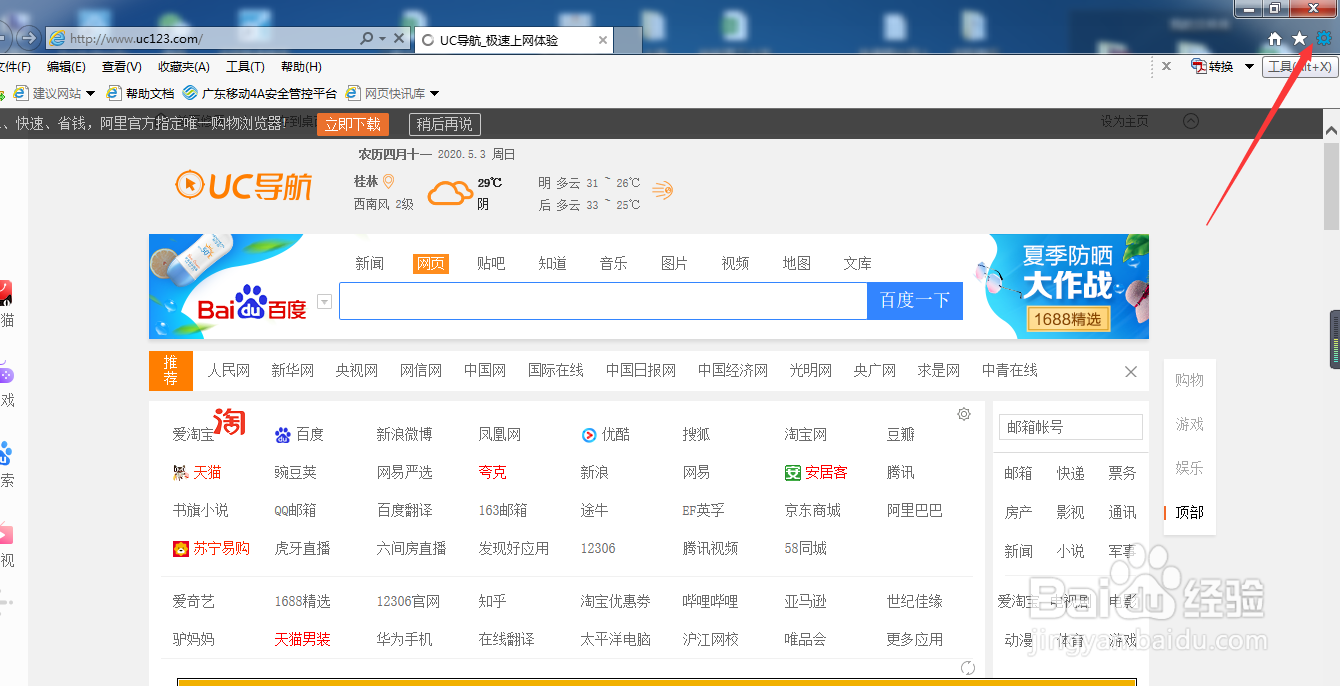Open the 天猫 link
The height and width of the screenshot is (686, 1340).
click(197, 472)
